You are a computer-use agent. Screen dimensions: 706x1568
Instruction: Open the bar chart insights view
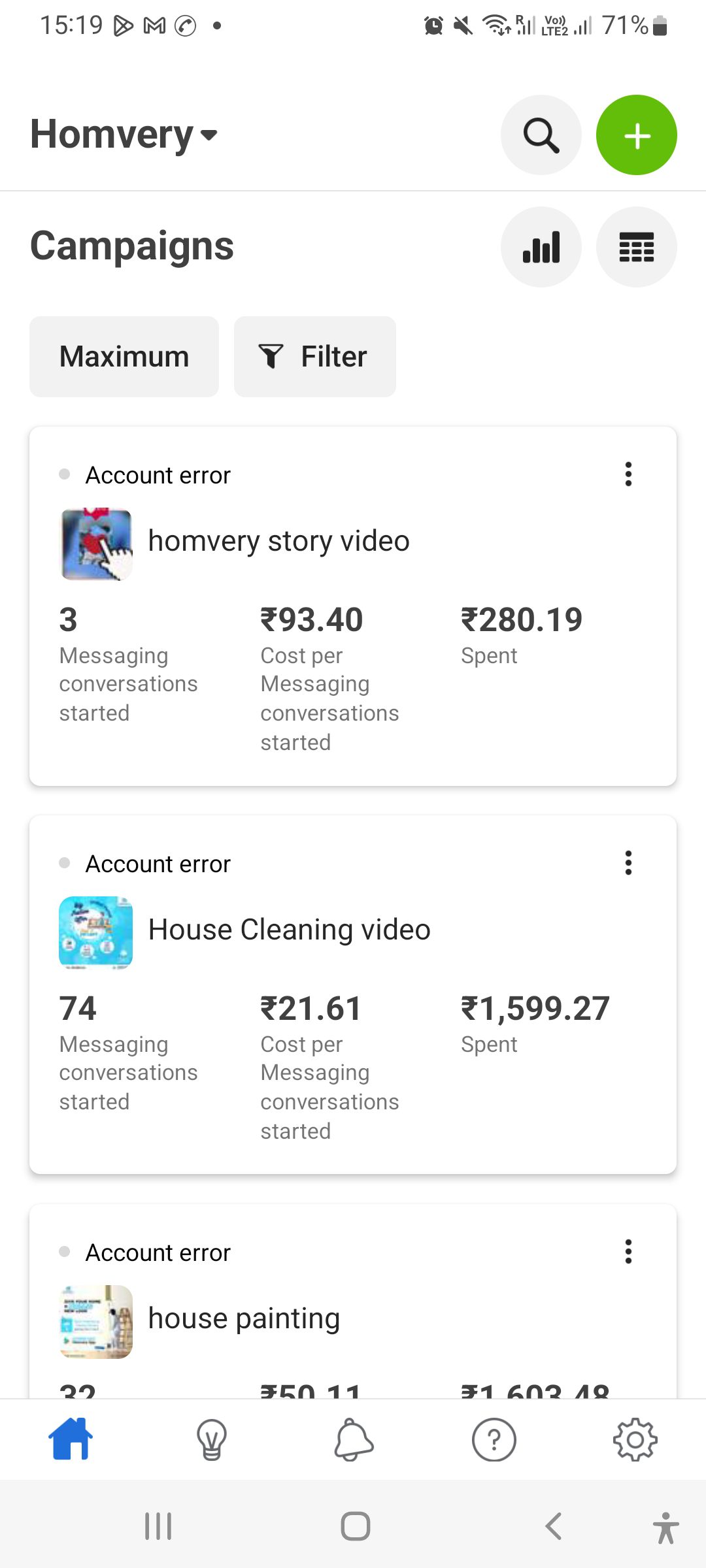tap(541, 247)
